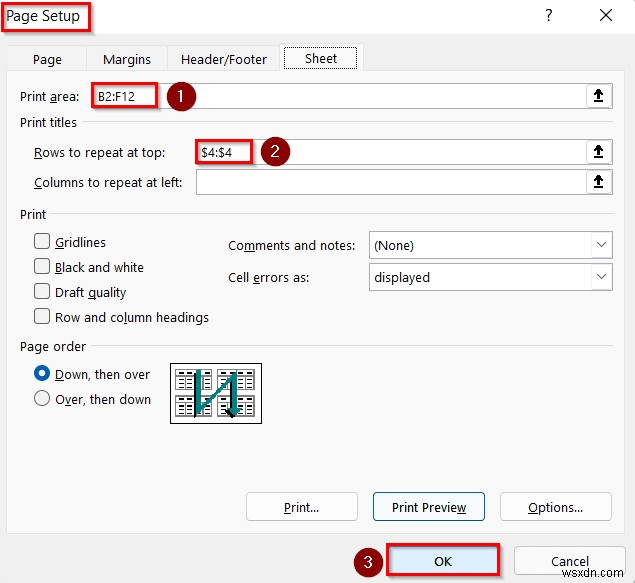Select the Sheet tab
This screenshot has width=635, height=583.
(x=321, y=59)
